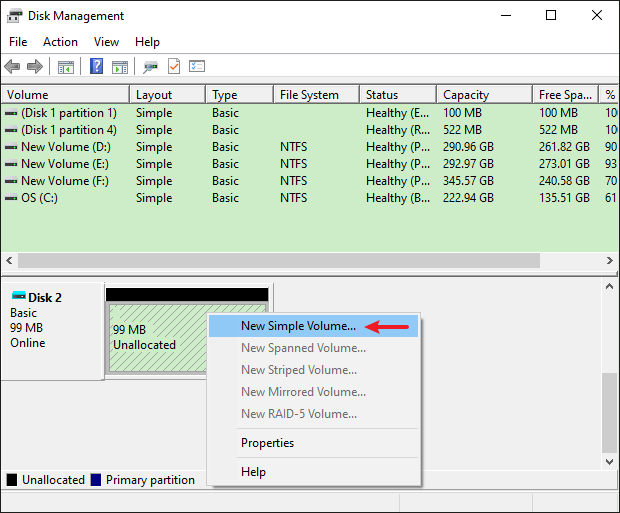The image size is (620, 513).
Task: Click the 222.94 GB capacity cell
Action: 469,198
